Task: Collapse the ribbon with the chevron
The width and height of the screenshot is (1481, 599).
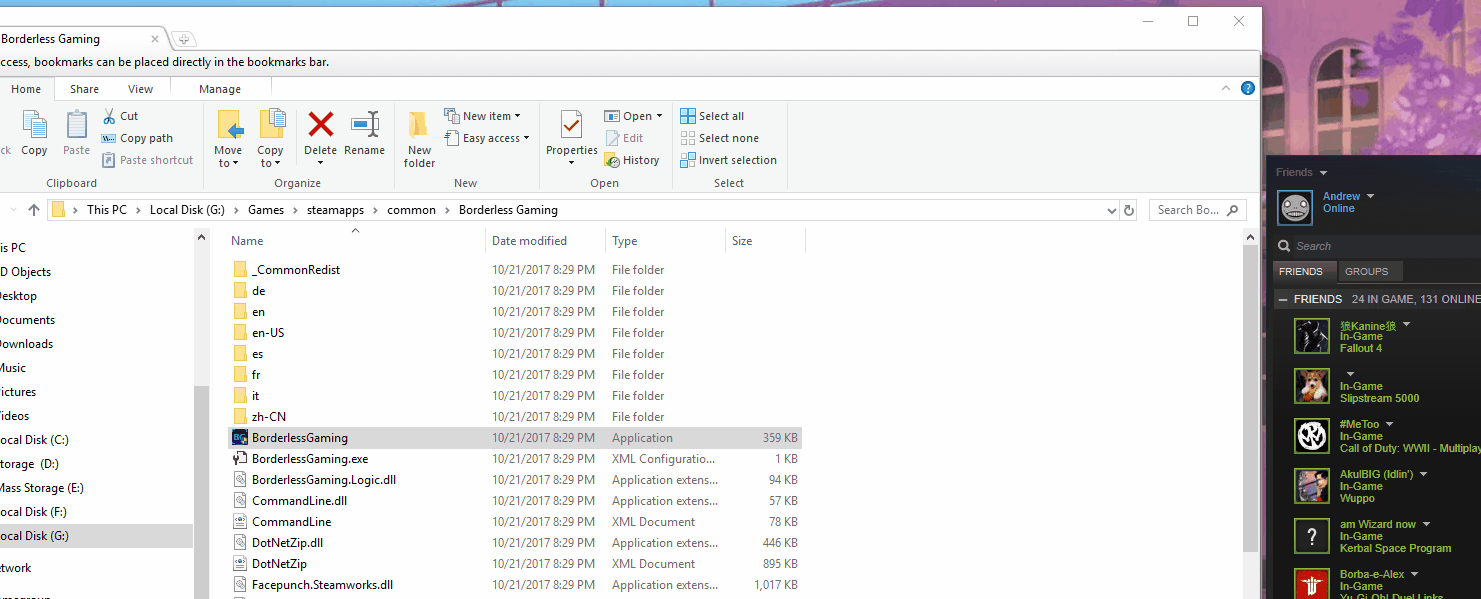Action: 1227,88
